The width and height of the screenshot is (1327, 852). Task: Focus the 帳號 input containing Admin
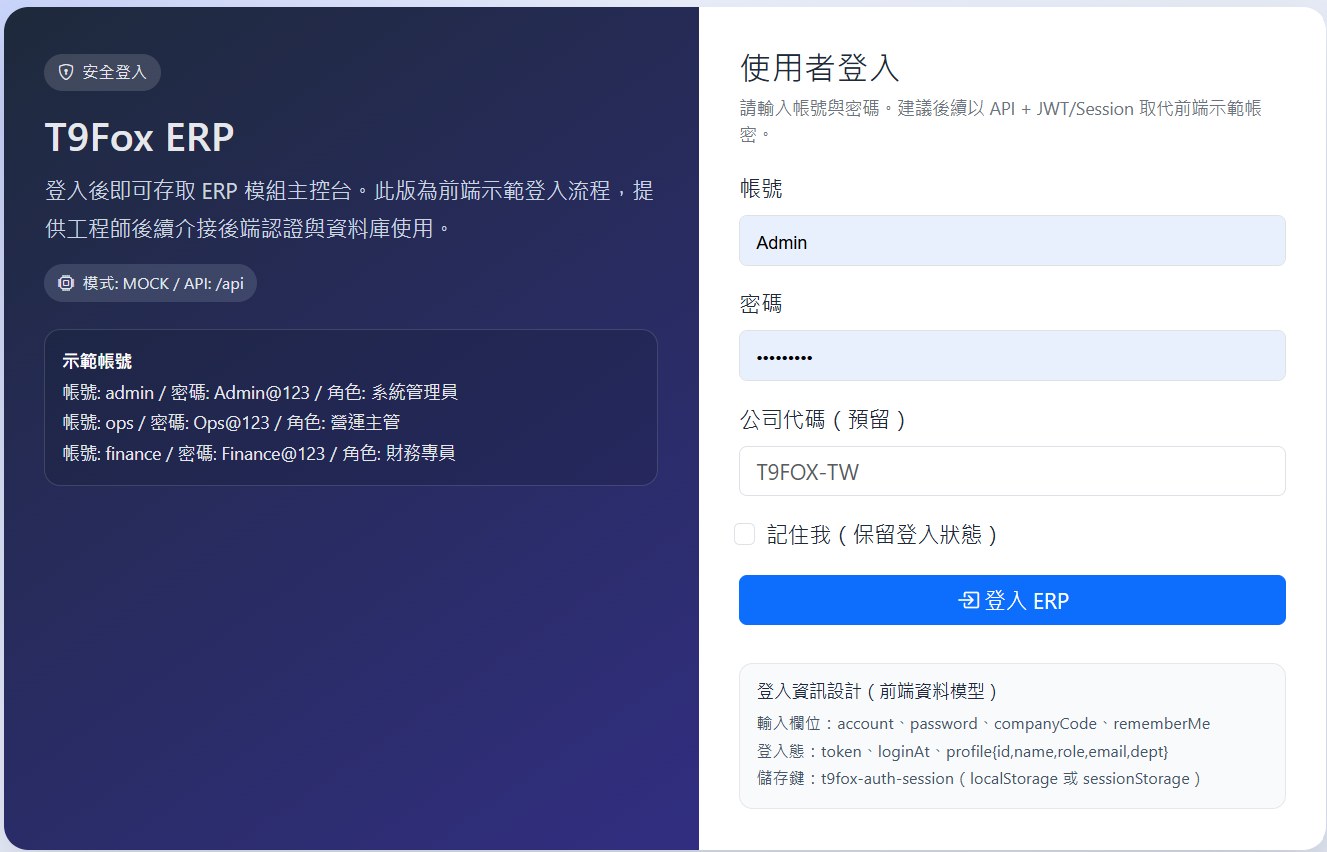pos(1012,241)
